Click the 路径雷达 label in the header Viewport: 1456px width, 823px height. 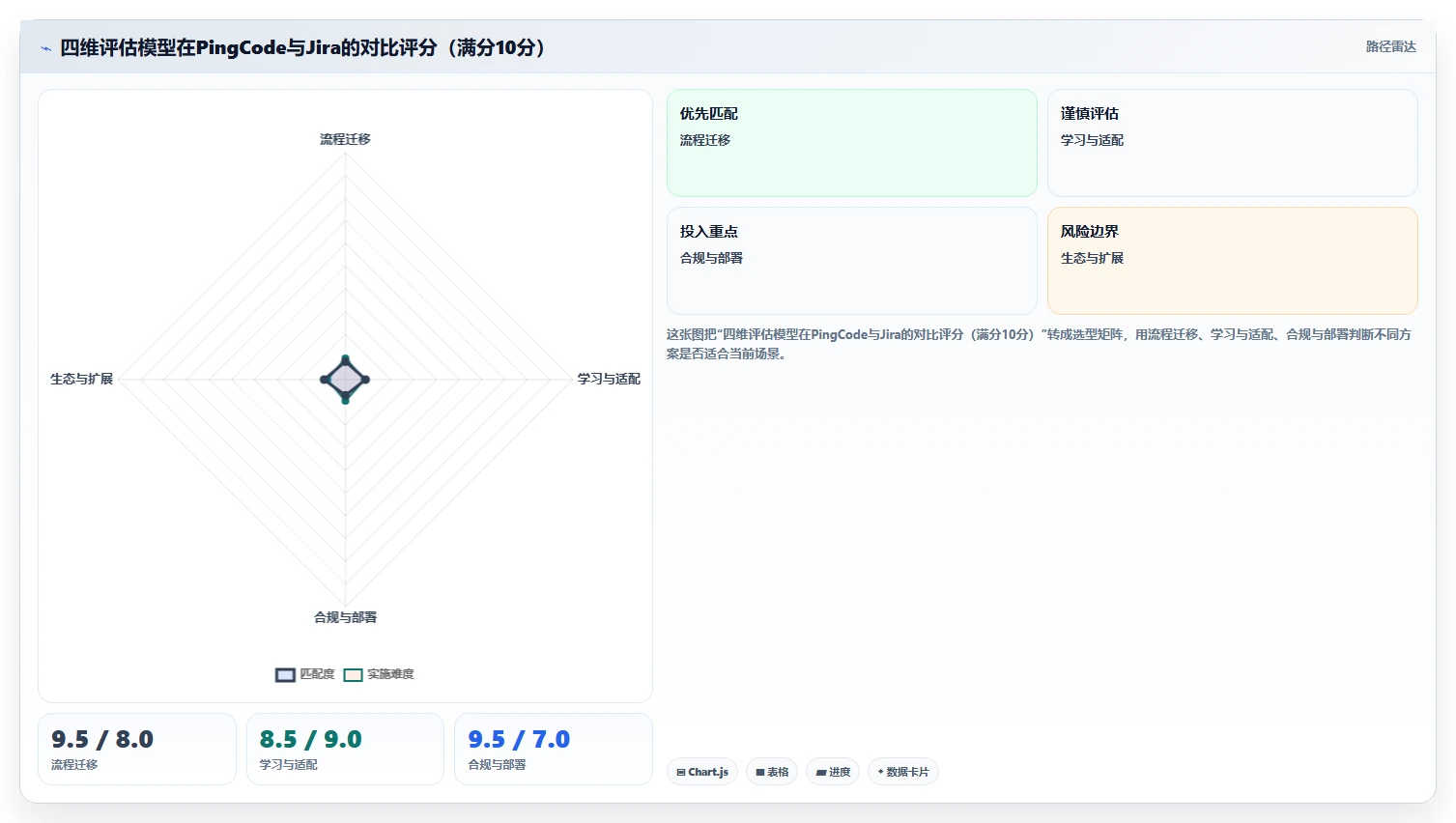[1390, 46]
